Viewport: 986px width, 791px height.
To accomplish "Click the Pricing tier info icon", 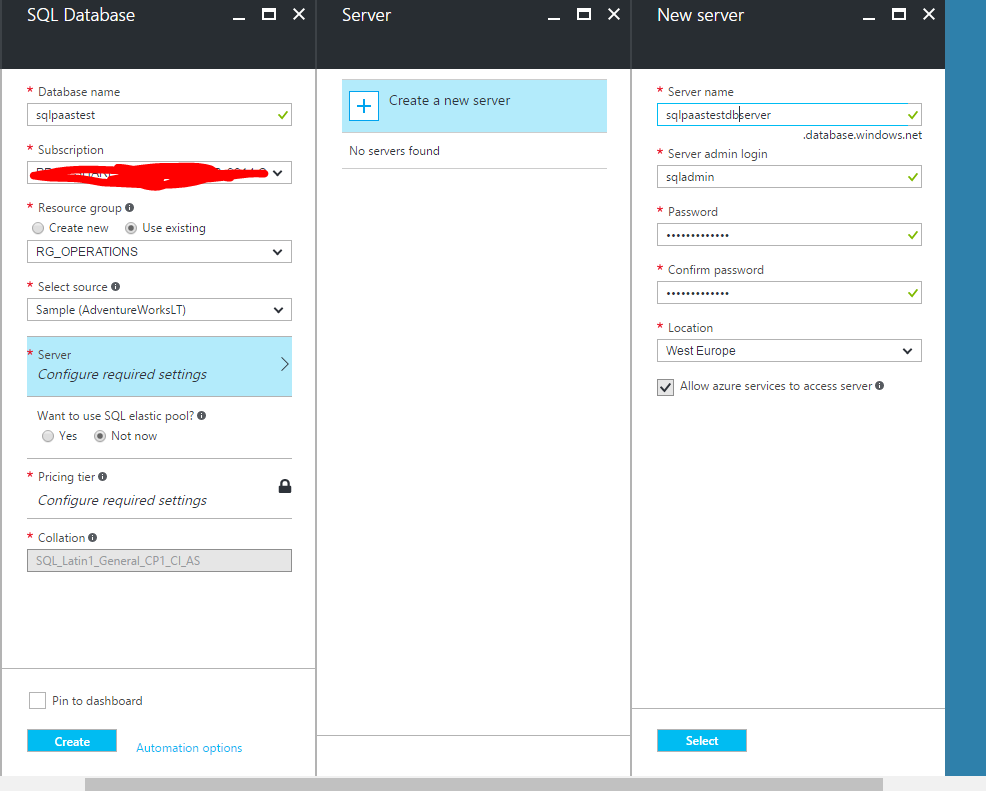I will [x=105, y=477].
